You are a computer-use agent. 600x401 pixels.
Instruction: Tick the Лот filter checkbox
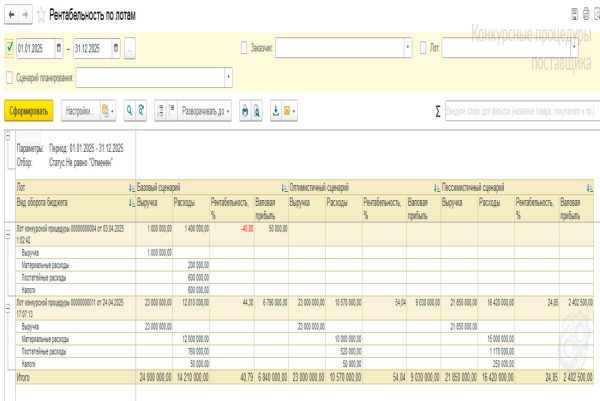click(423, 47)
